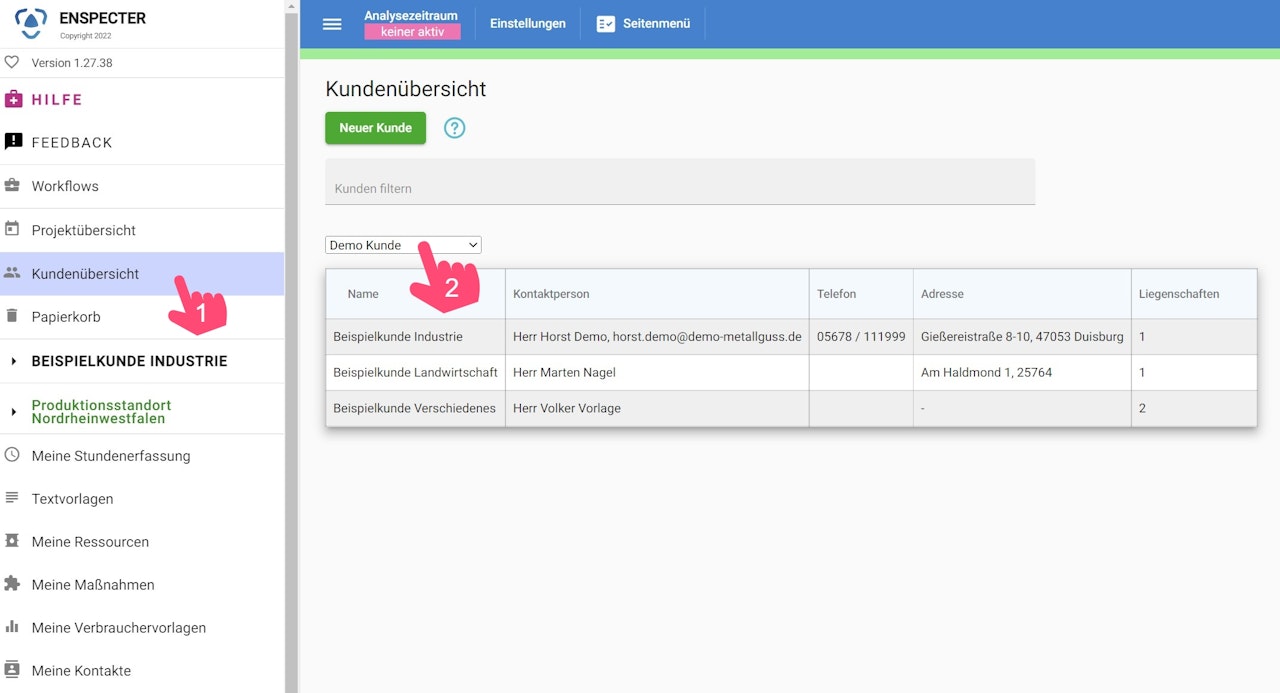The image size is (1280, 693).
Task: Go to Workflows
Action: pyautogui.click(x=65, y=186)
